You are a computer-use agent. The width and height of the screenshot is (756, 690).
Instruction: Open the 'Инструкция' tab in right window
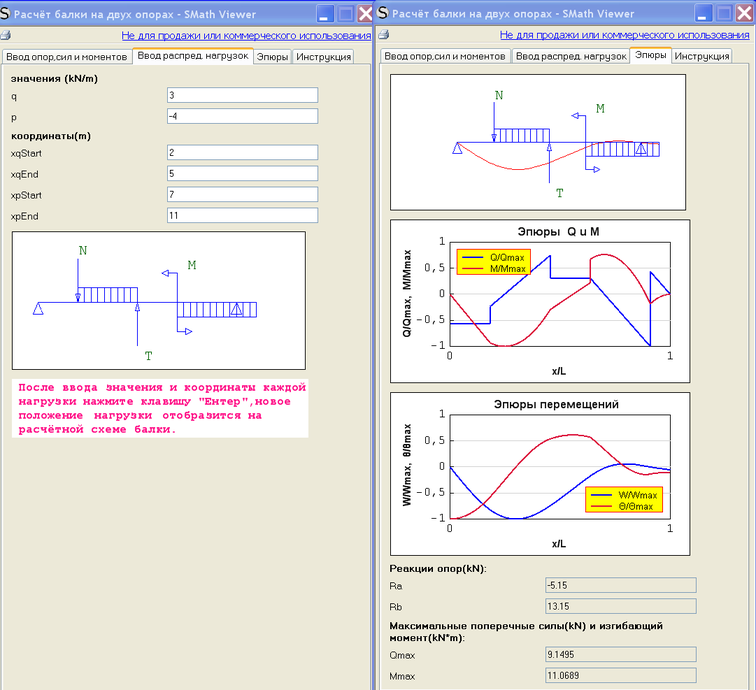tap(701, 57)
